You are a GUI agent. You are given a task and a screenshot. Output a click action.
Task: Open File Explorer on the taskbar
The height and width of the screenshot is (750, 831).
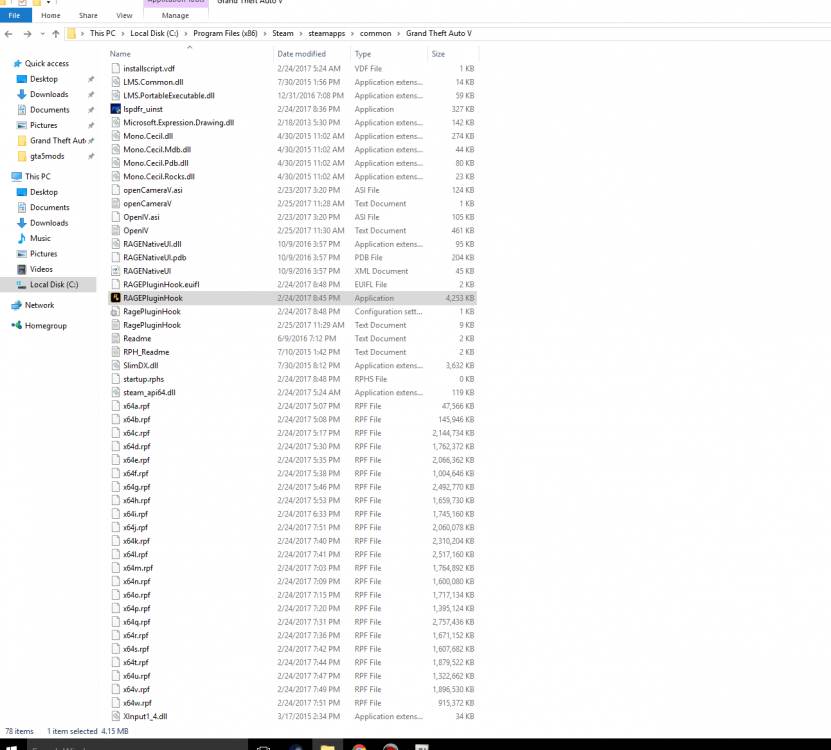tap(328, 746)
